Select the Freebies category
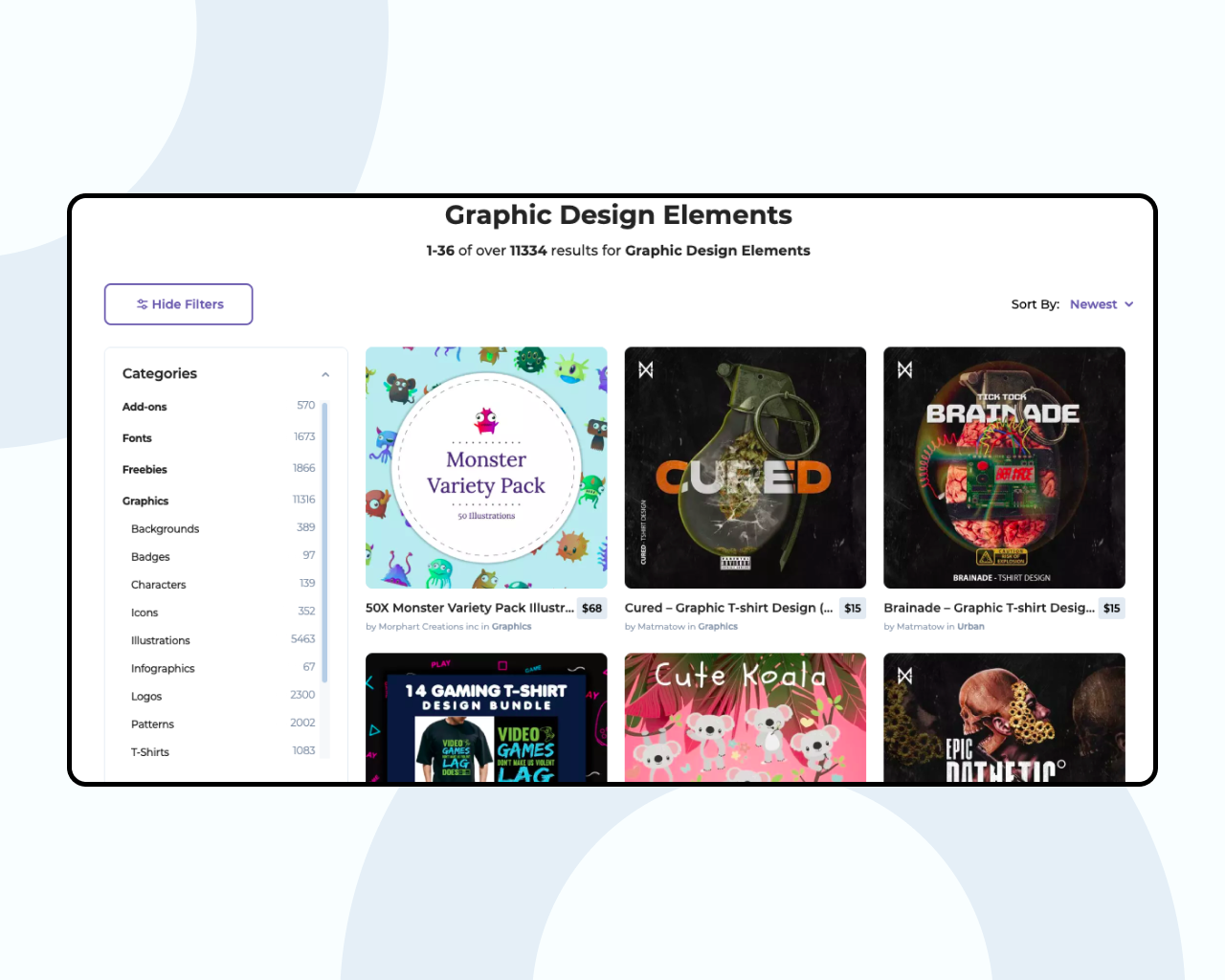 pos(145,470)
